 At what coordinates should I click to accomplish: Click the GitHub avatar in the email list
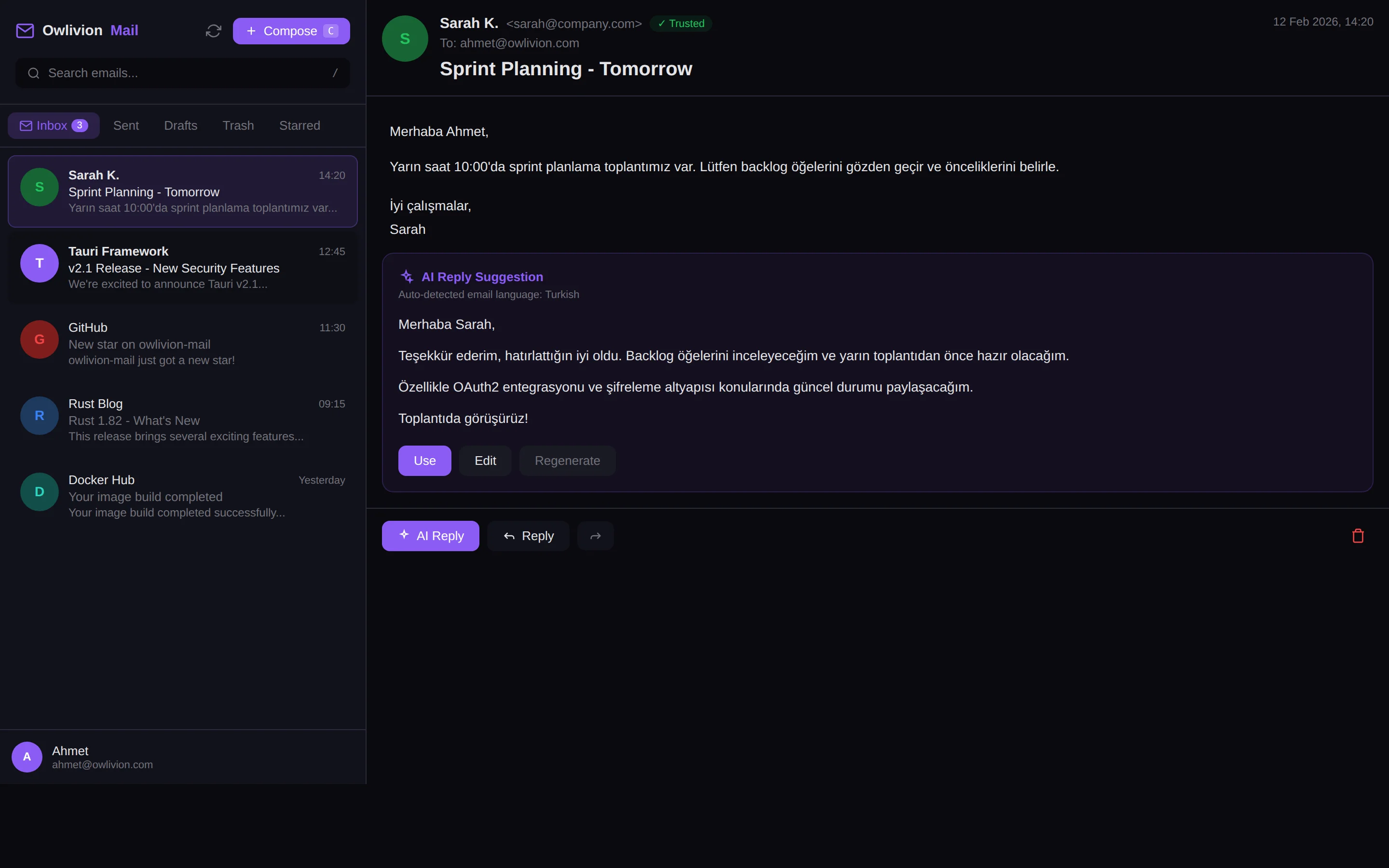pyautogui.click(x=39, y=339)
